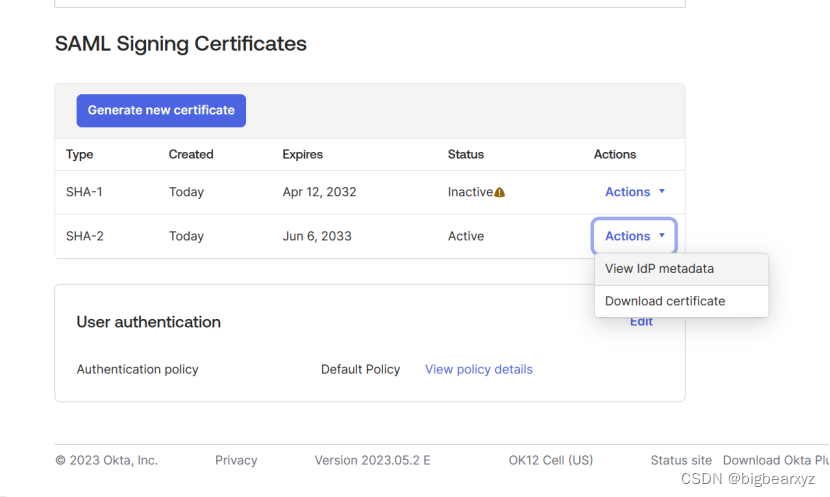Click Download Okta Plugin footer link
The image size is (830, 497).
coord(776,460)
